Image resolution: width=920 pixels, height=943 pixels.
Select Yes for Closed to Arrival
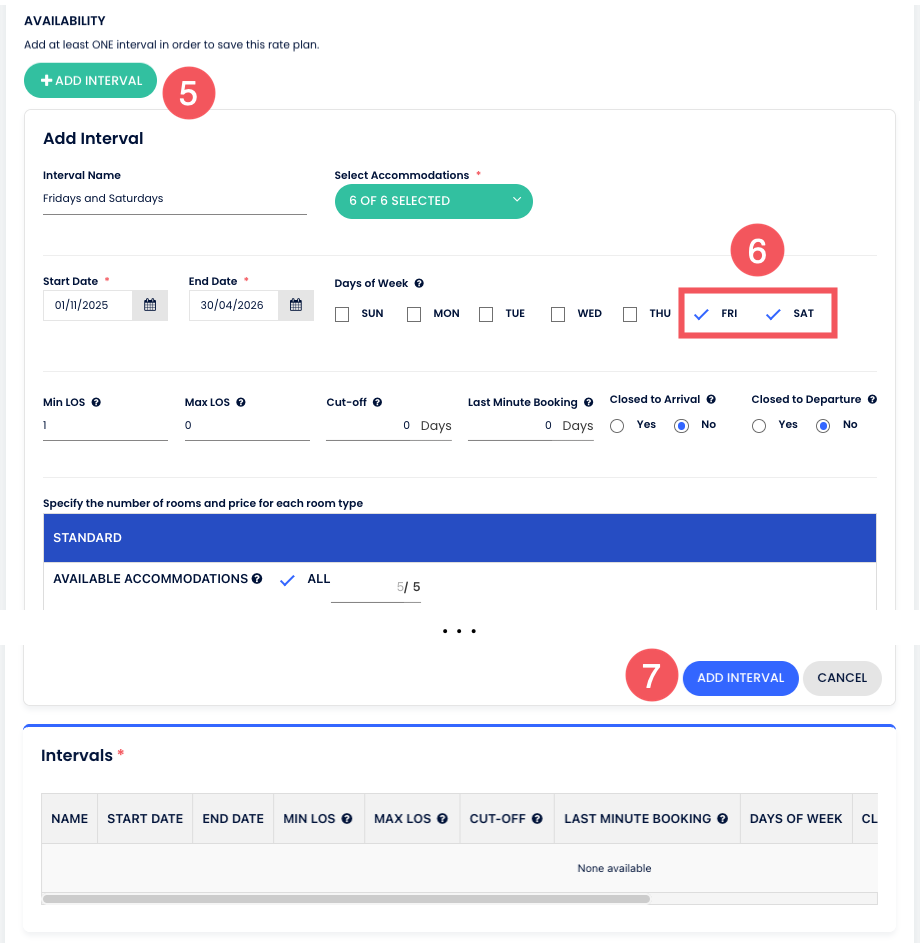pyautogui.click(x=617, y=426)
